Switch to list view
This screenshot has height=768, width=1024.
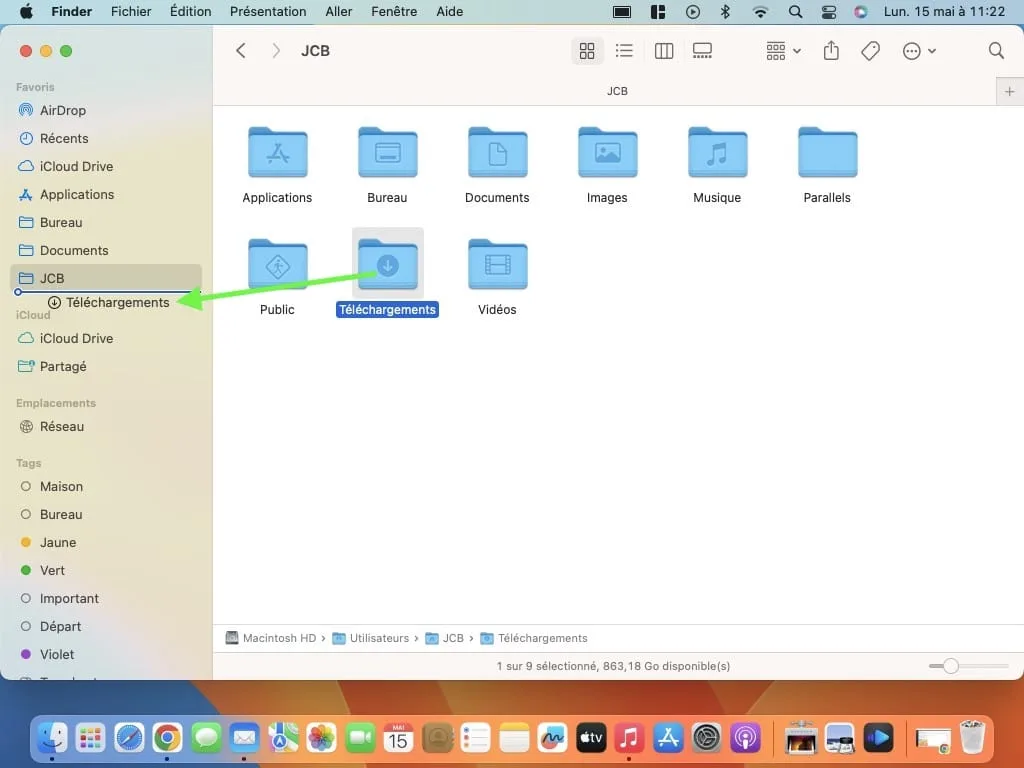tap(624, 51)
